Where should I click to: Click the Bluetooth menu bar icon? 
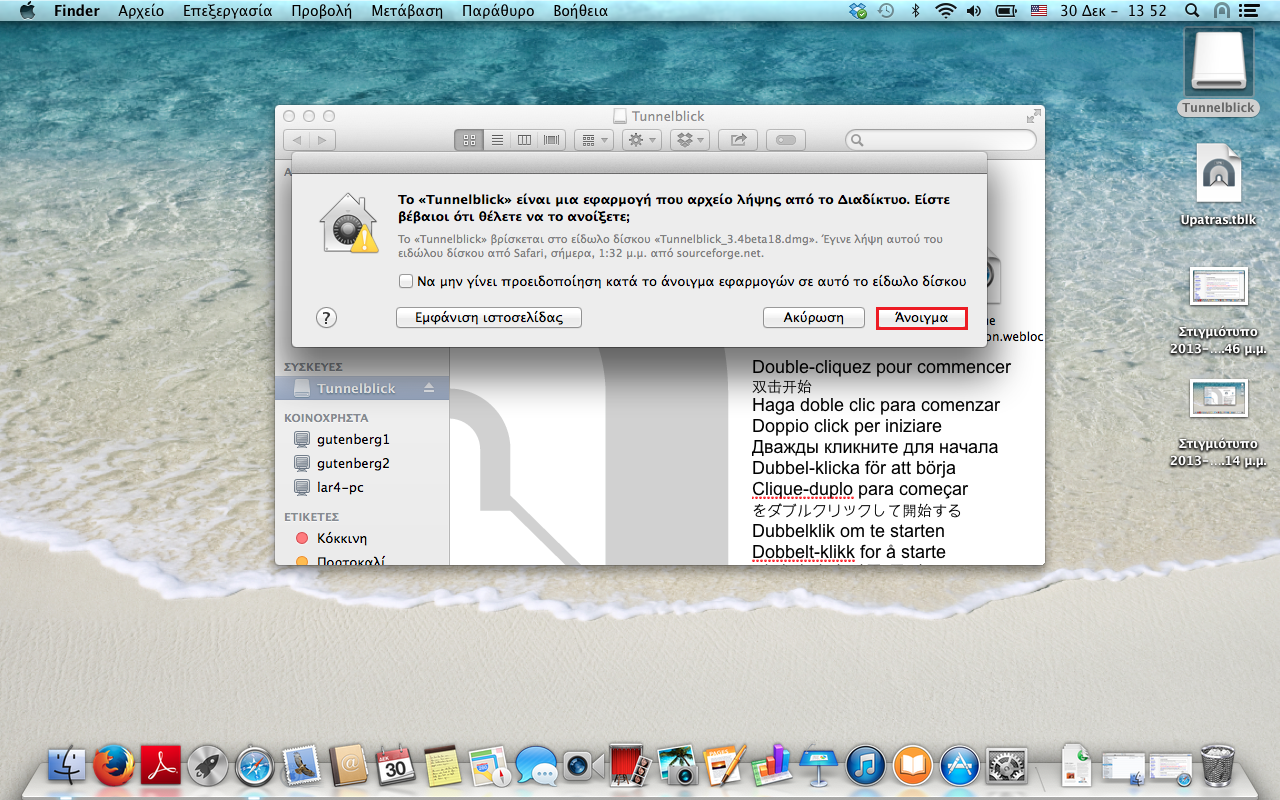[x=915, y=11]
